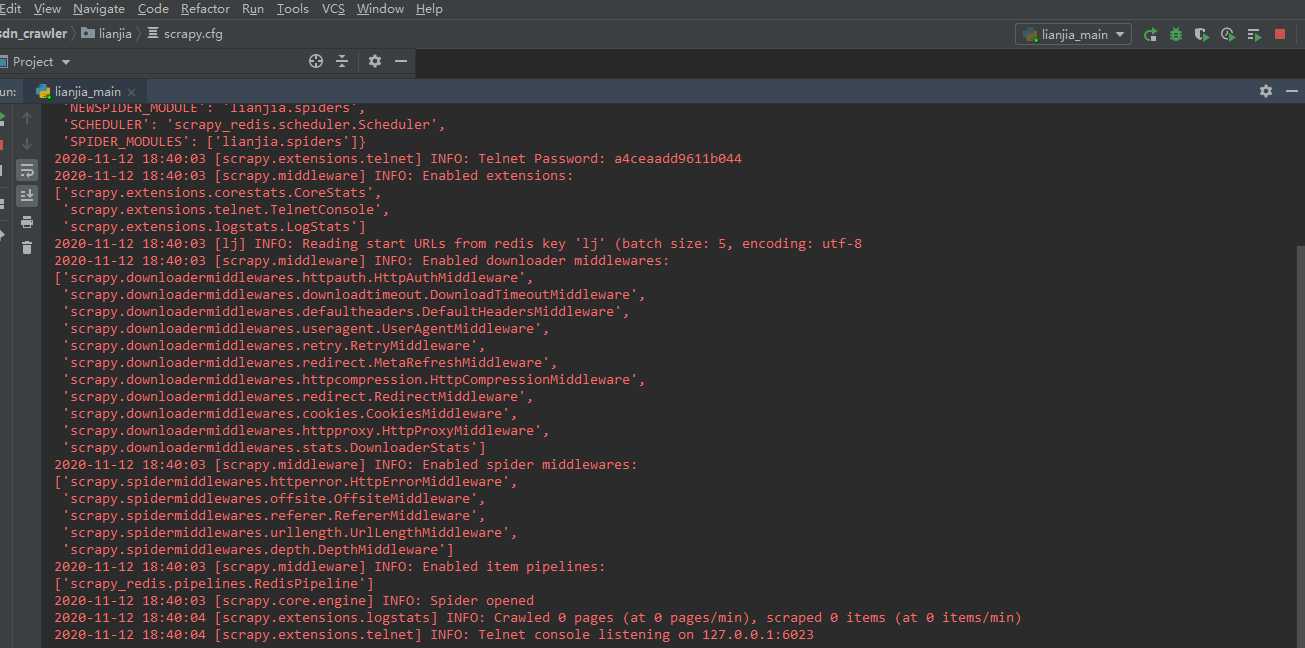The height and width of the screenshot is (648, 1305).
Task: Open the Help menu
Action: [429, 9]
